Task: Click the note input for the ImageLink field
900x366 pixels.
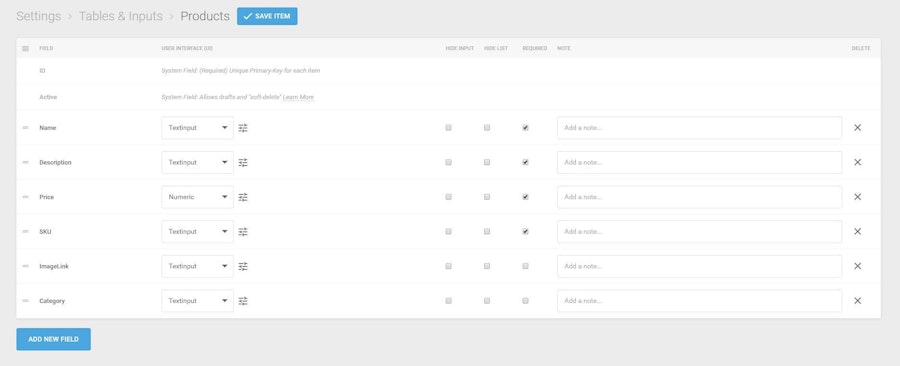Action: coord(699,266)
